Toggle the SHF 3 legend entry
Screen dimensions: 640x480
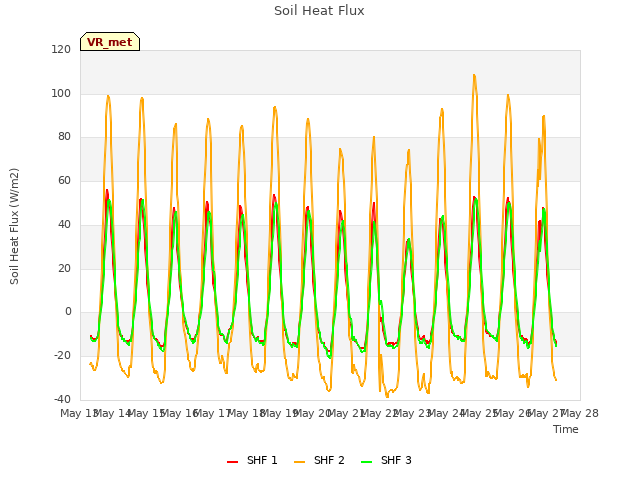(x=386, y=460)
